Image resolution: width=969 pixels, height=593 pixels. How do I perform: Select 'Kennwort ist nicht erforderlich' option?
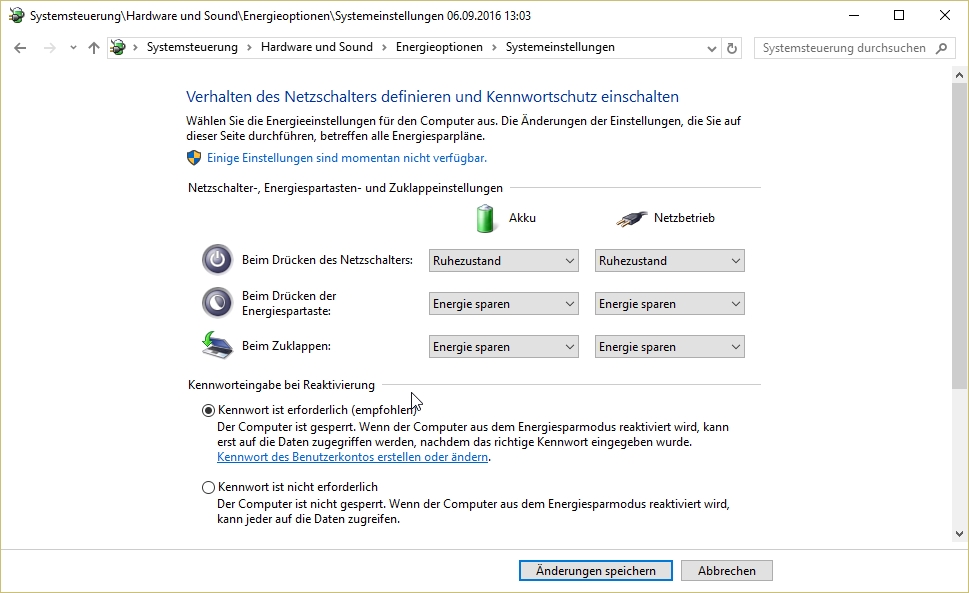(x=208, y=487)
